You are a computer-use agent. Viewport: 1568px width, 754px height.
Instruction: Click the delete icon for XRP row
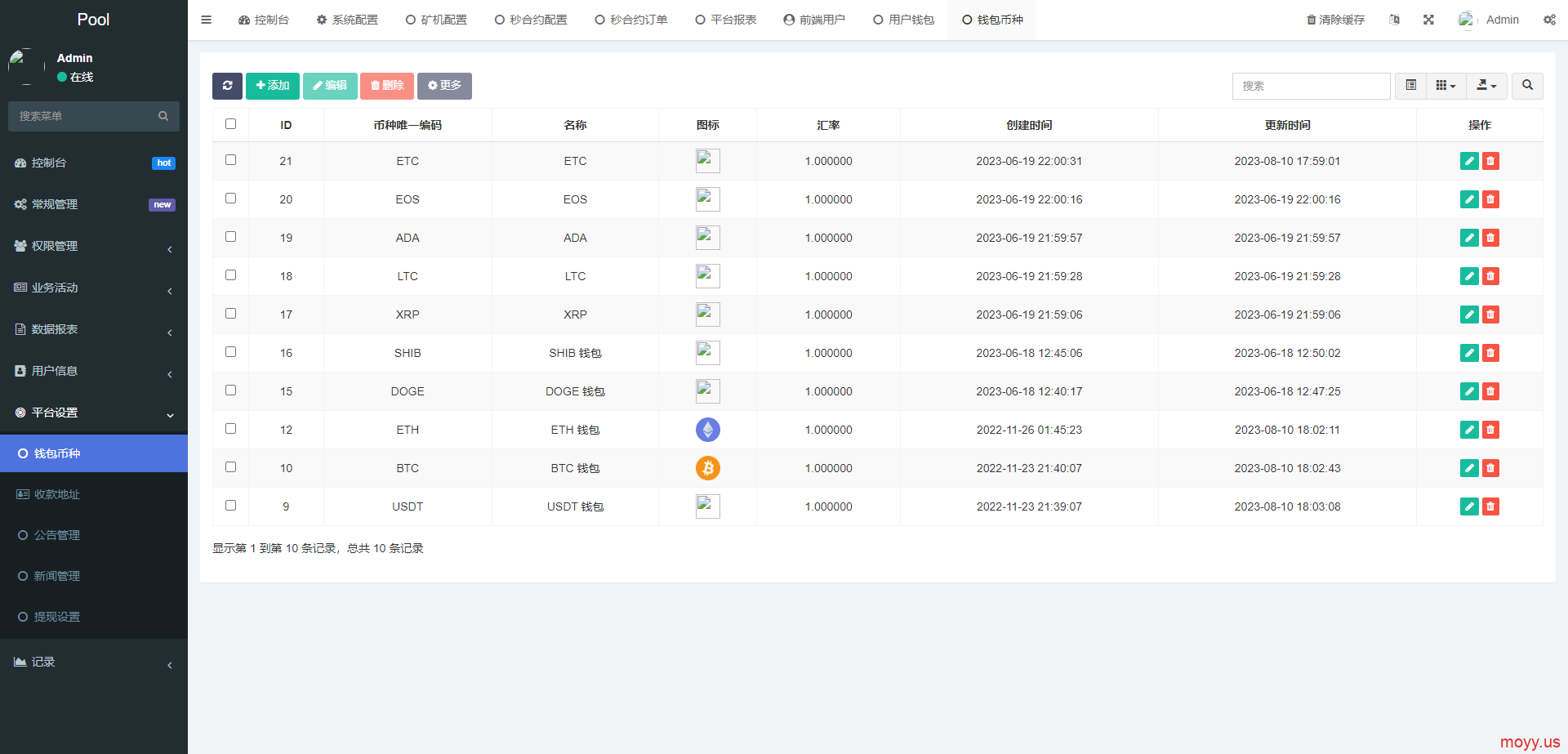[1490, 315]
